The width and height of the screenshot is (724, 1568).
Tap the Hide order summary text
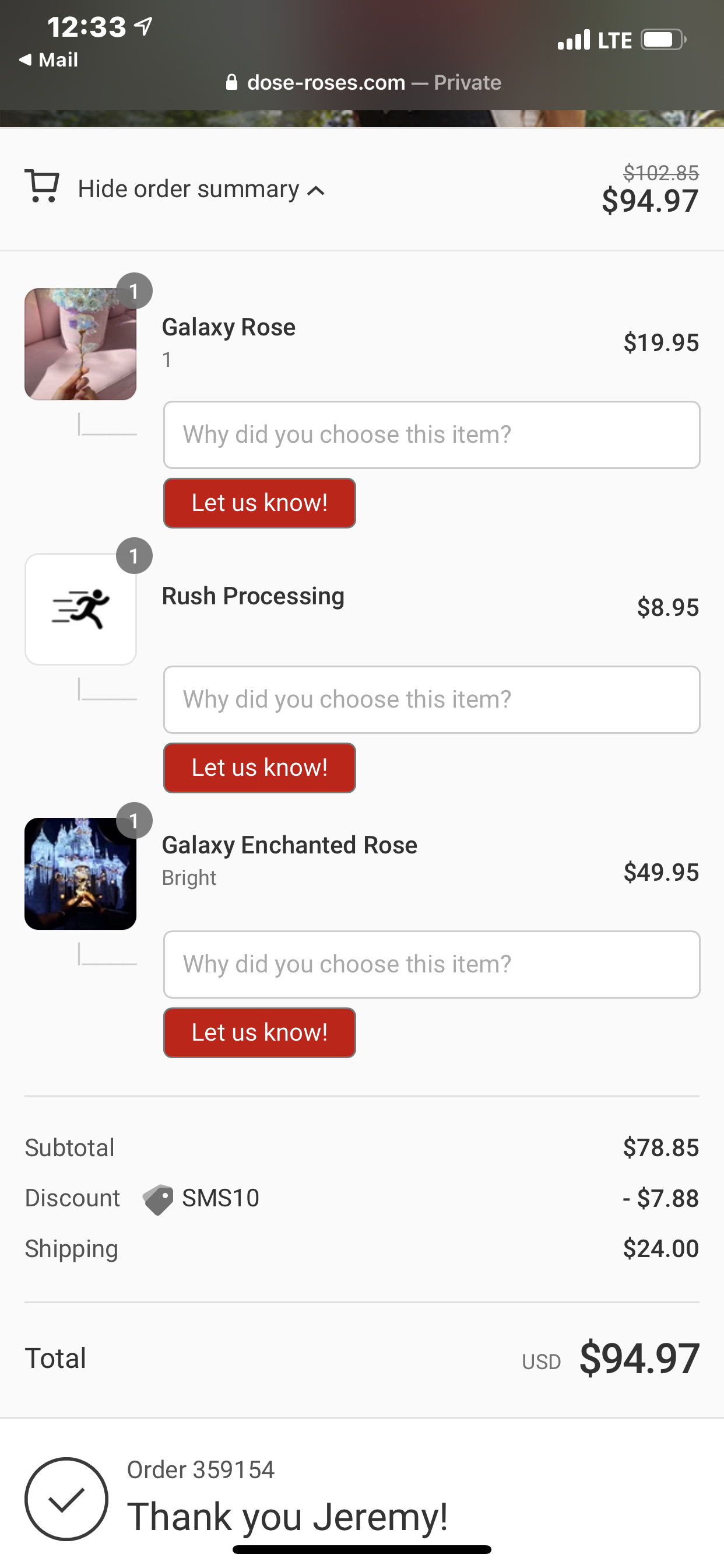(x=189, y=190)
